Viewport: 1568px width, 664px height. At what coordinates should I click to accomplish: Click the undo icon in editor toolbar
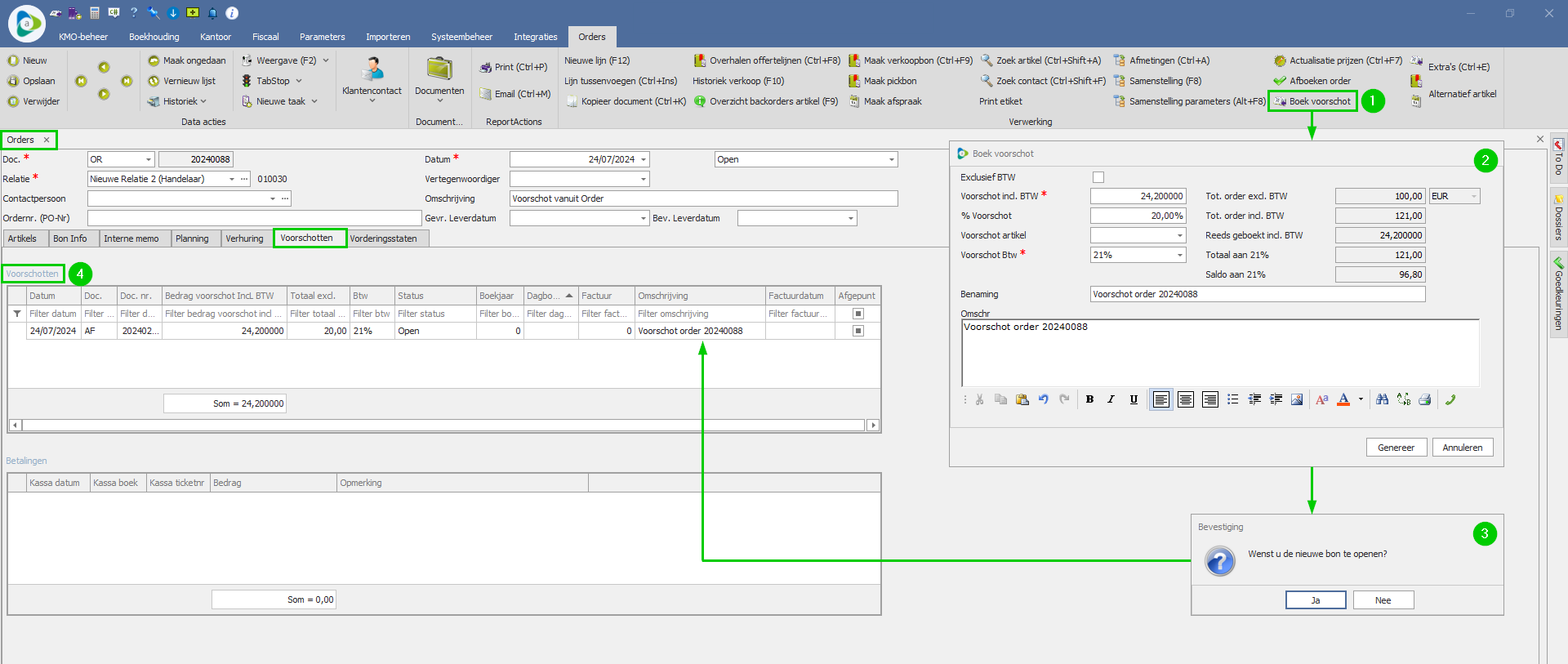point(1043,399)
